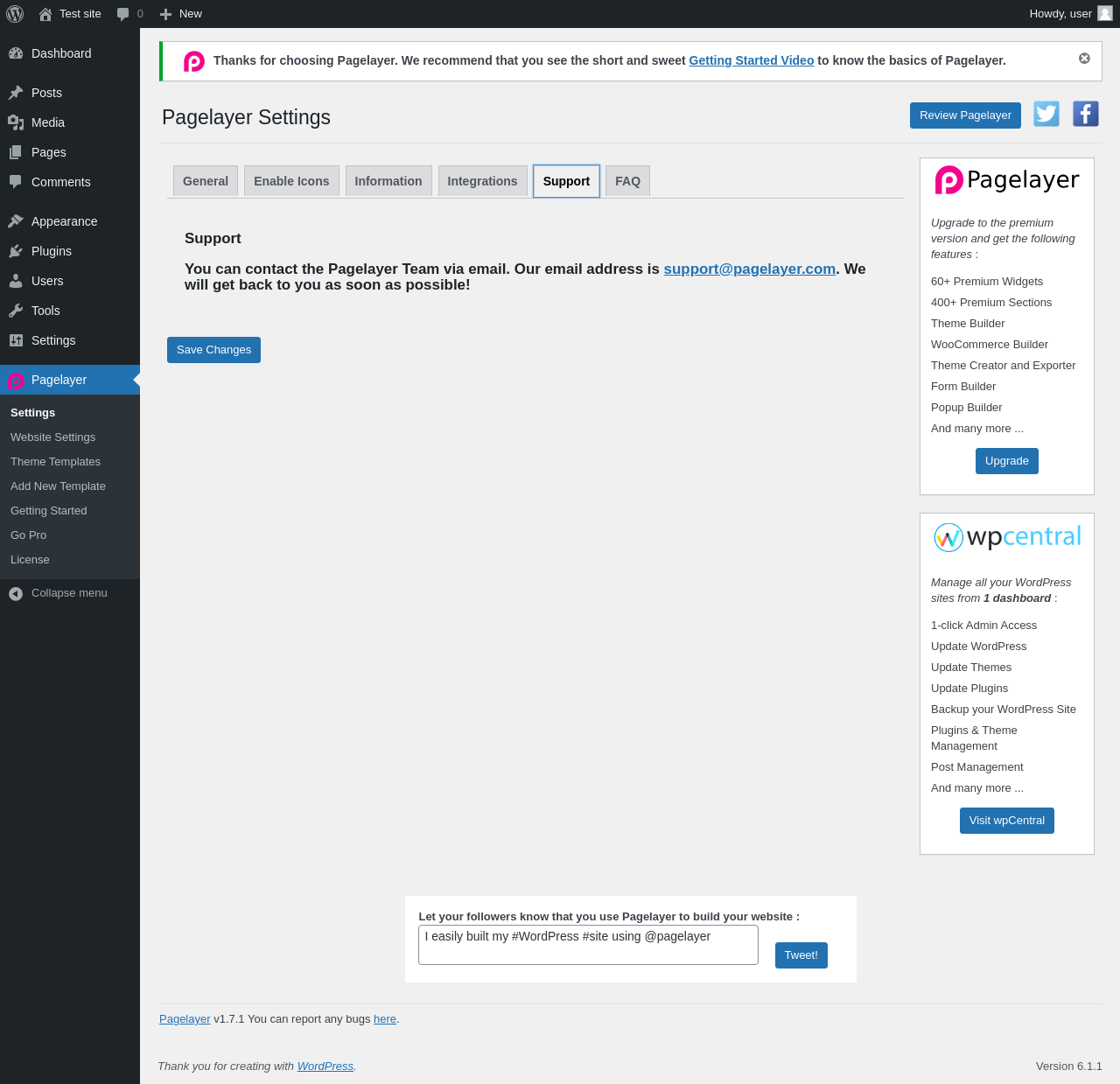Image resolution: width=1120 pixels, height=1084 pixels.
Task: Click the New plus item in admin bar
Action: click(180, 14)
